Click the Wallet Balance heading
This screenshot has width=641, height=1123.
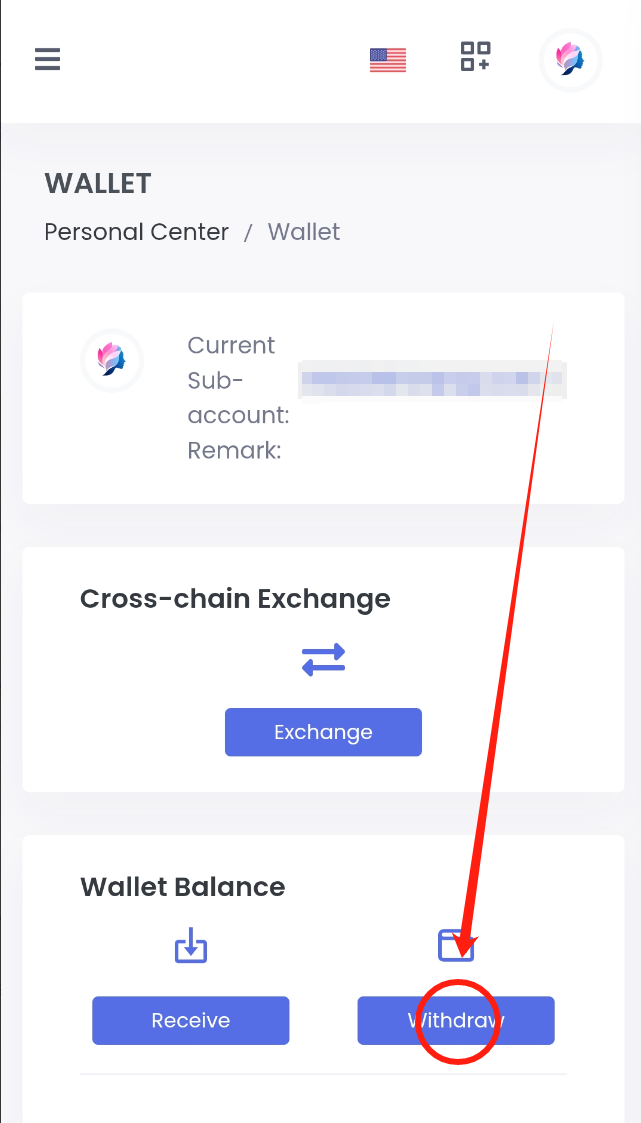182,887
